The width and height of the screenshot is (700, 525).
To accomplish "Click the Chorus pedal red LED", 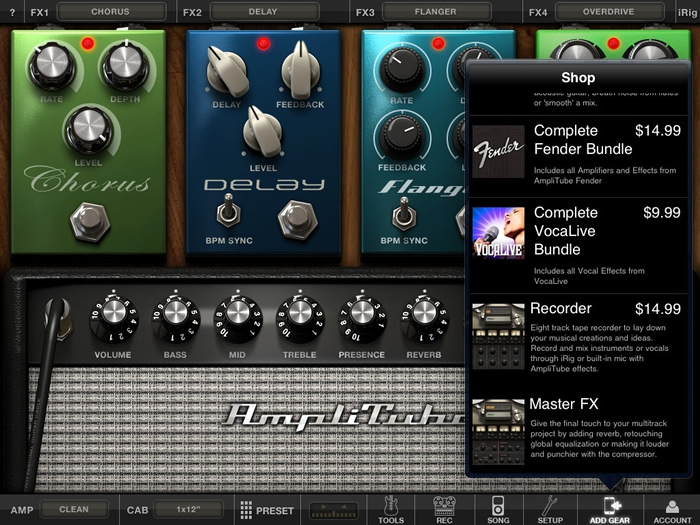I will (x=88, y=44).
